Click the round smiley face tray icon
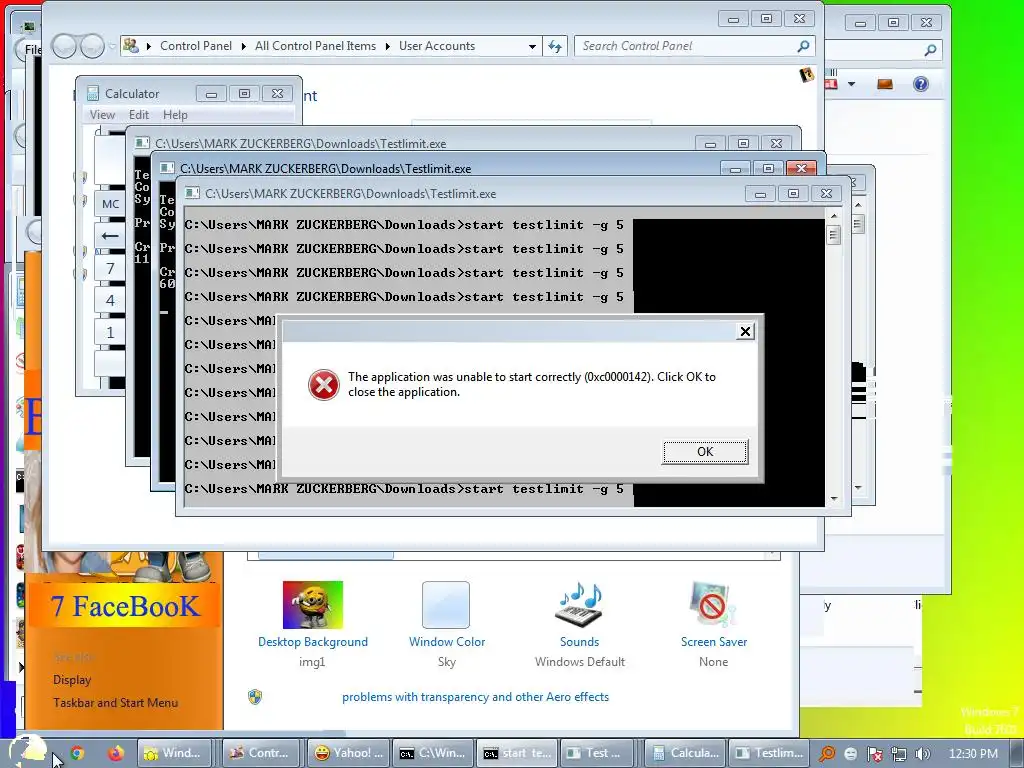The height and width of the screenshot is (768, 1024). [851, 754]
